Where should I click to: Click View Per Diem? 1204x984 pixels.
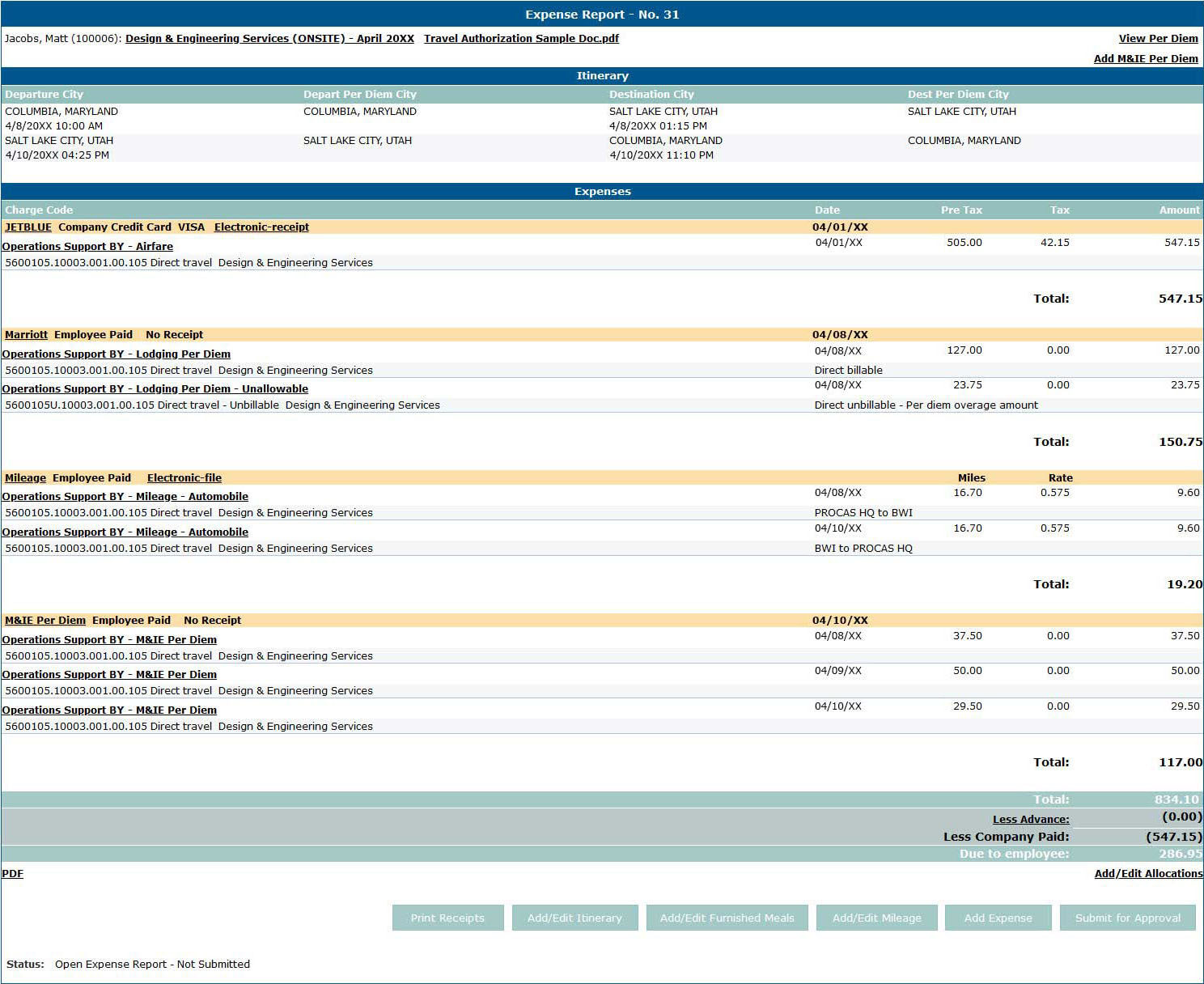tap(1158, 38)
